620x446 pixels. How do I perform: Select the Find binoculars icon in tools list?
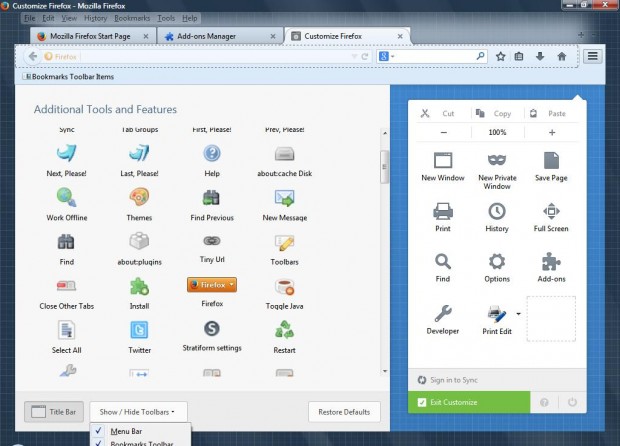click(x=66, y=242)
